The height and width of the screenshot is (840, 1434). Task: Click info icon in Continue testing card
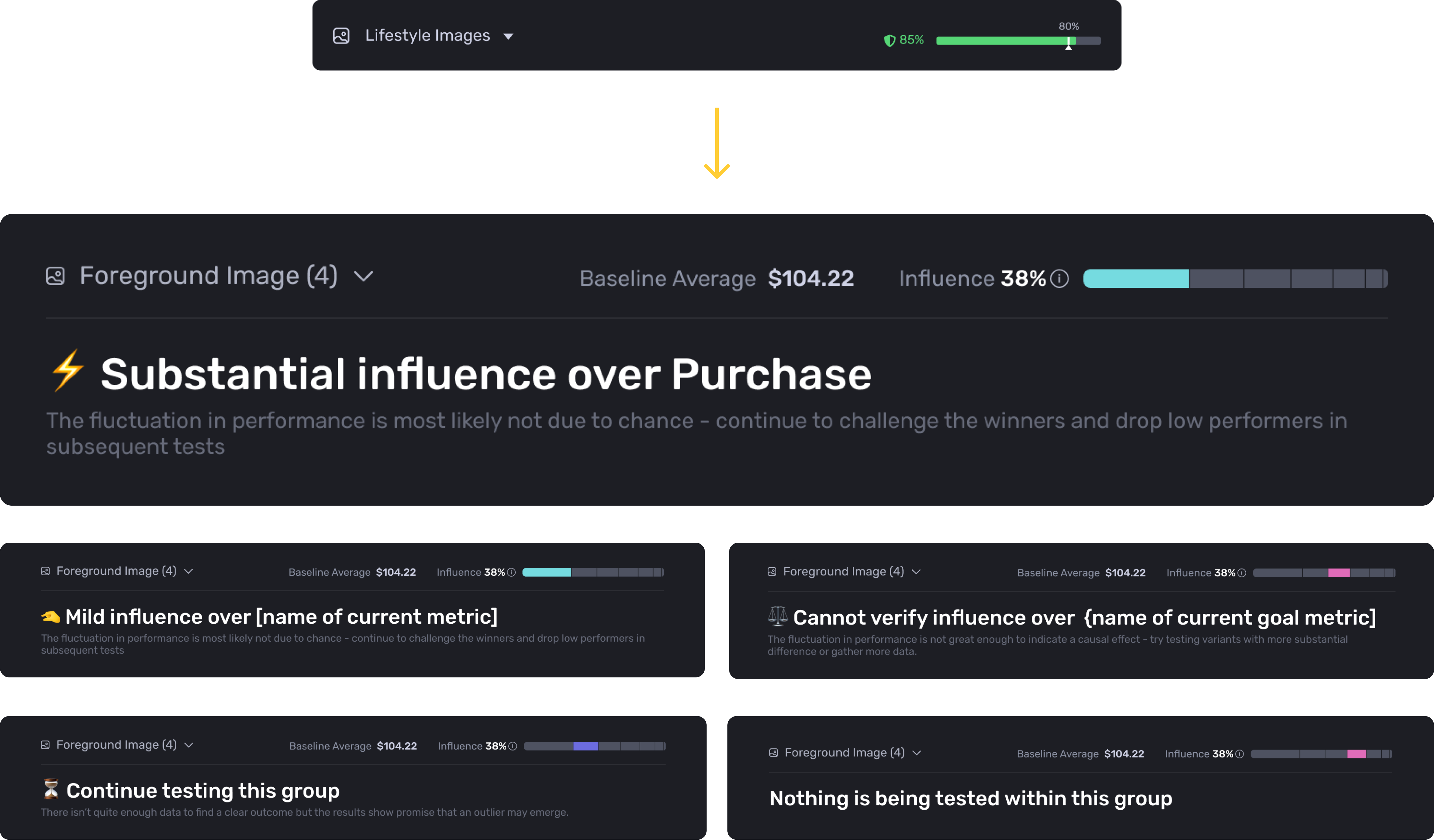tap(512, 746)
